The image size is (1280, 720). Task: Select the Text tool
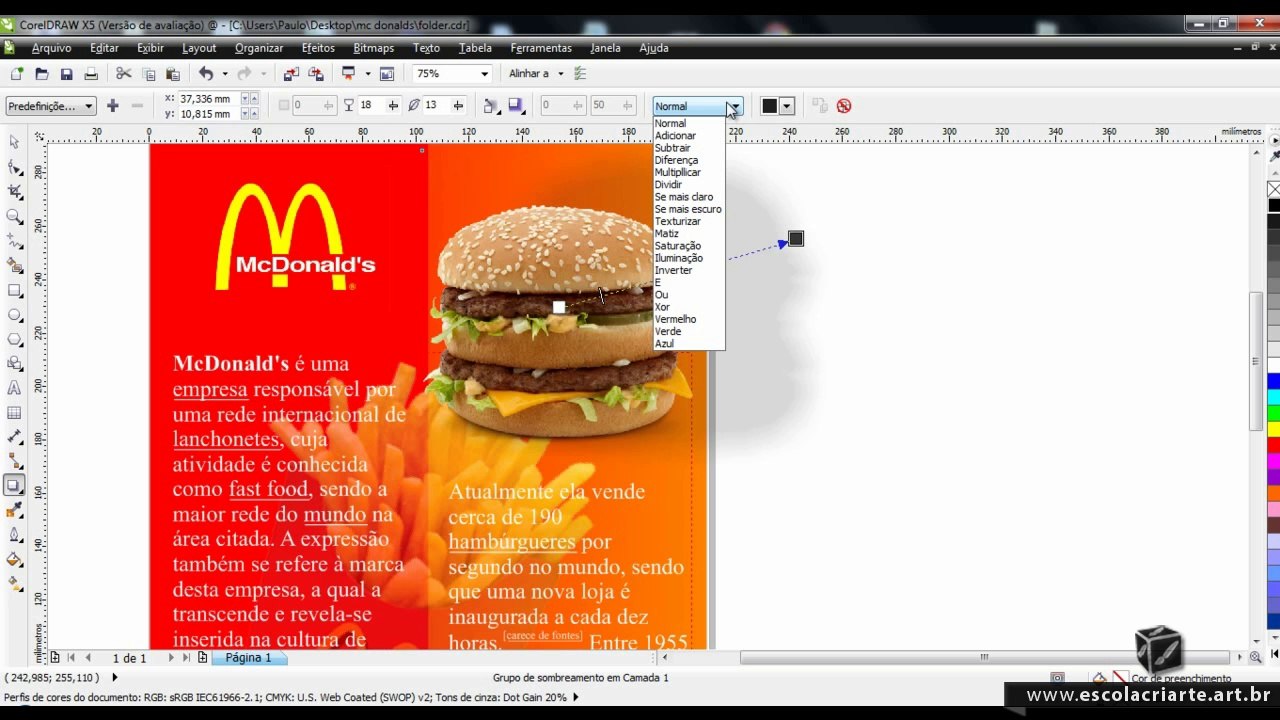point(14,388)
